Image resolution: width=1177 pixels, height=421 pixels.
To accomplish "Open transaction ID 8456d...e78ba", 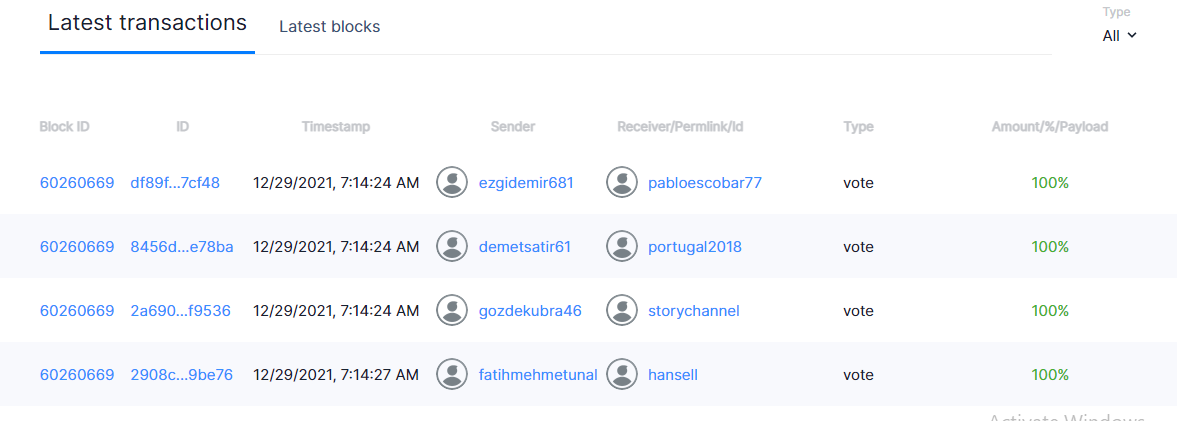I will point(182,247).
